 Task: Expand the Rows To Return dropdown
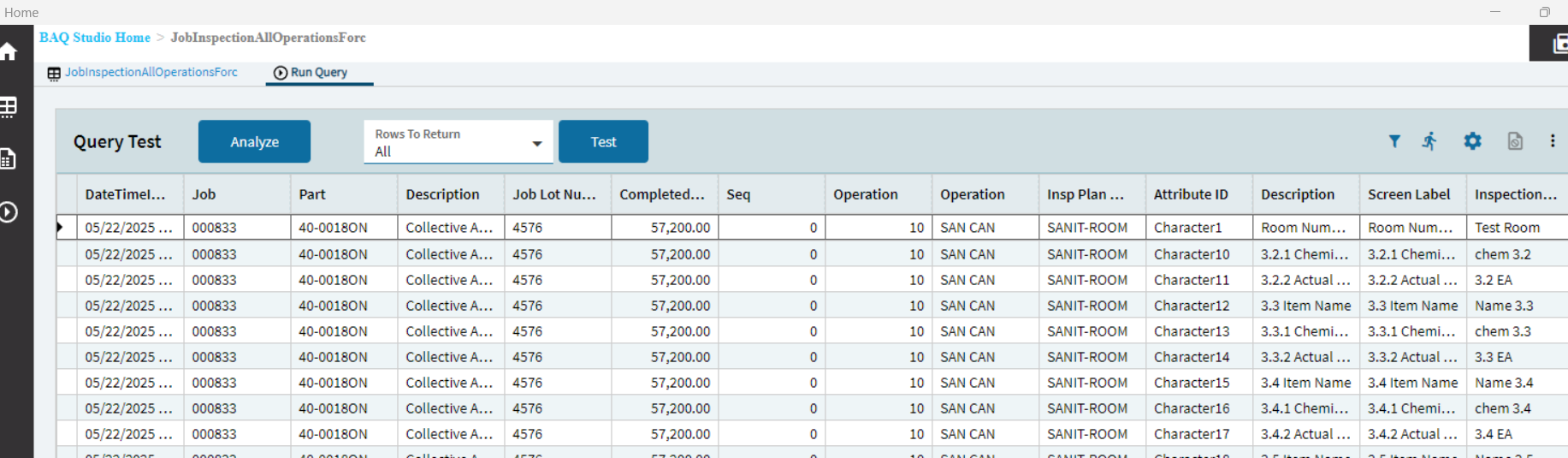point(536,143)
